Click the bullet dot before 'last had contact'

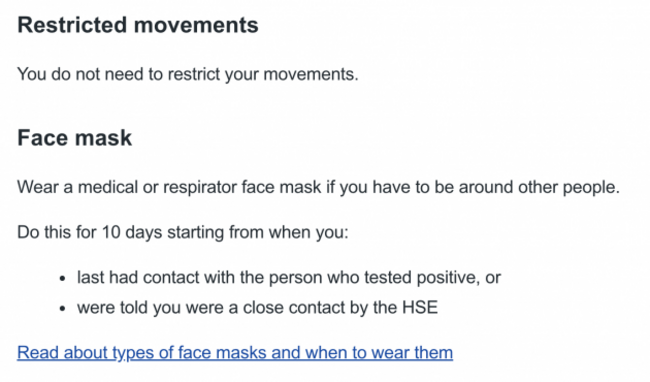63,278
